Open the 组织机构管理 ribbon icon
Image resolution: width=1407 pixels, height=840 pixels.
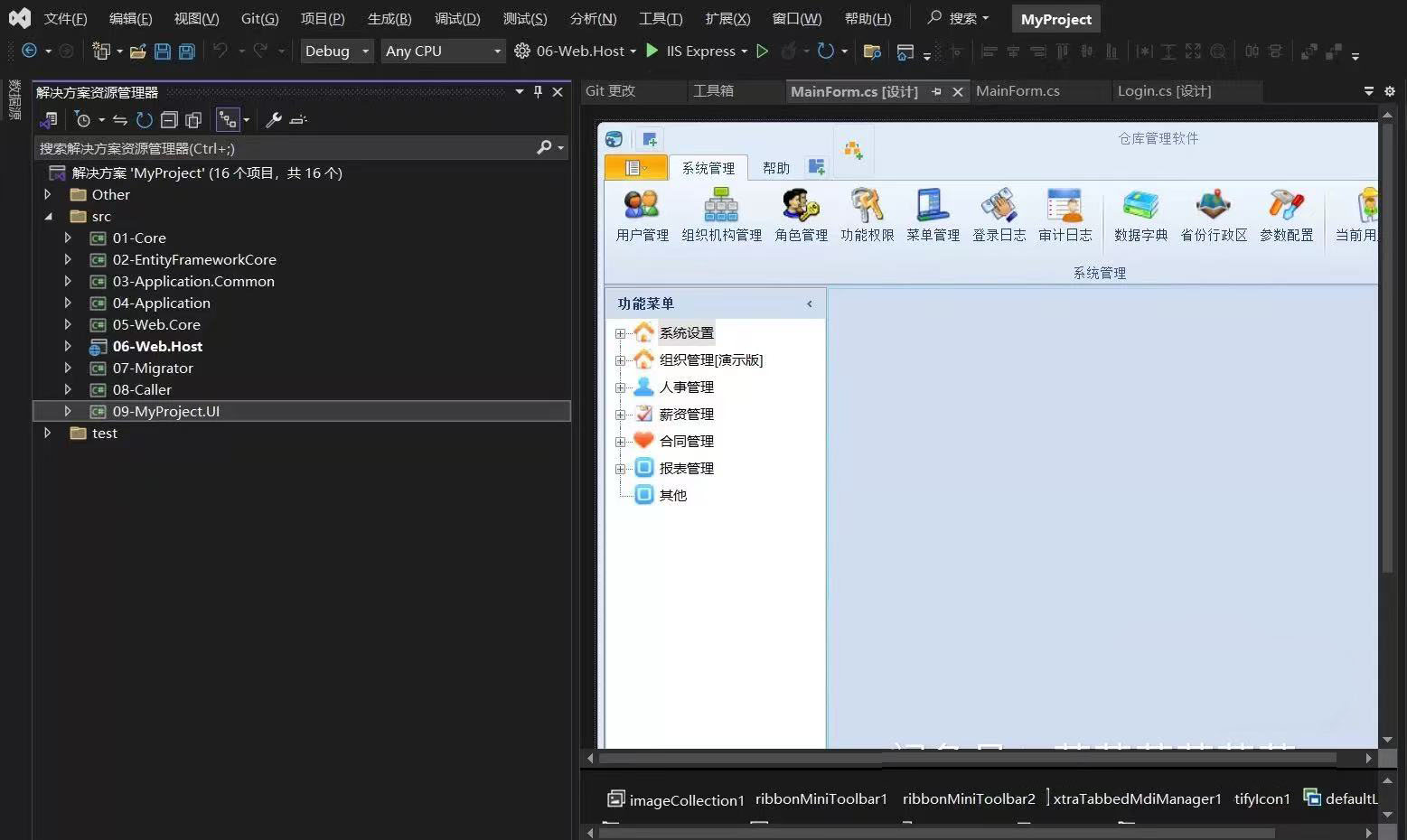pyautogui.click(x=721, y=216)
